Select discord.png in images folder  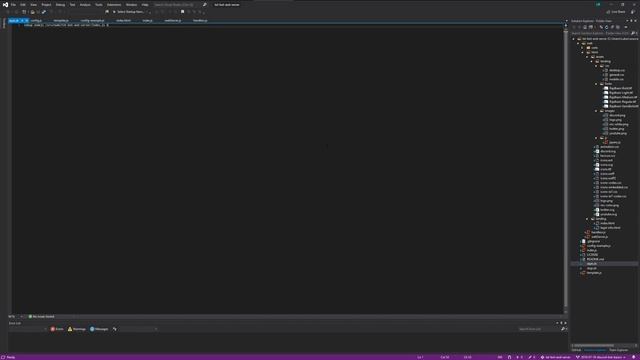tap(617, 115)
